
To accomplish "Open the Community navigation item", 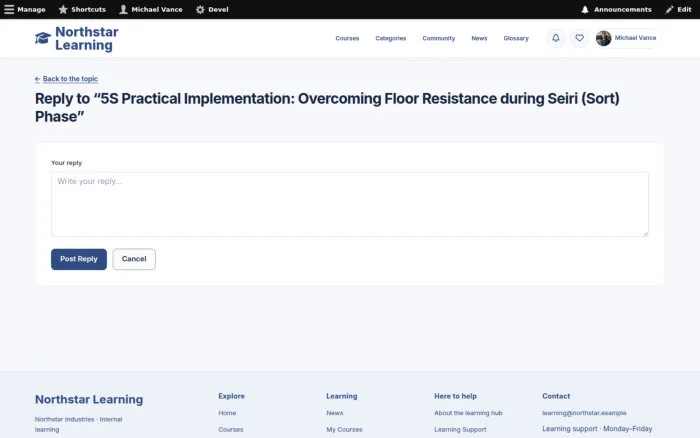I will (439, 38).
